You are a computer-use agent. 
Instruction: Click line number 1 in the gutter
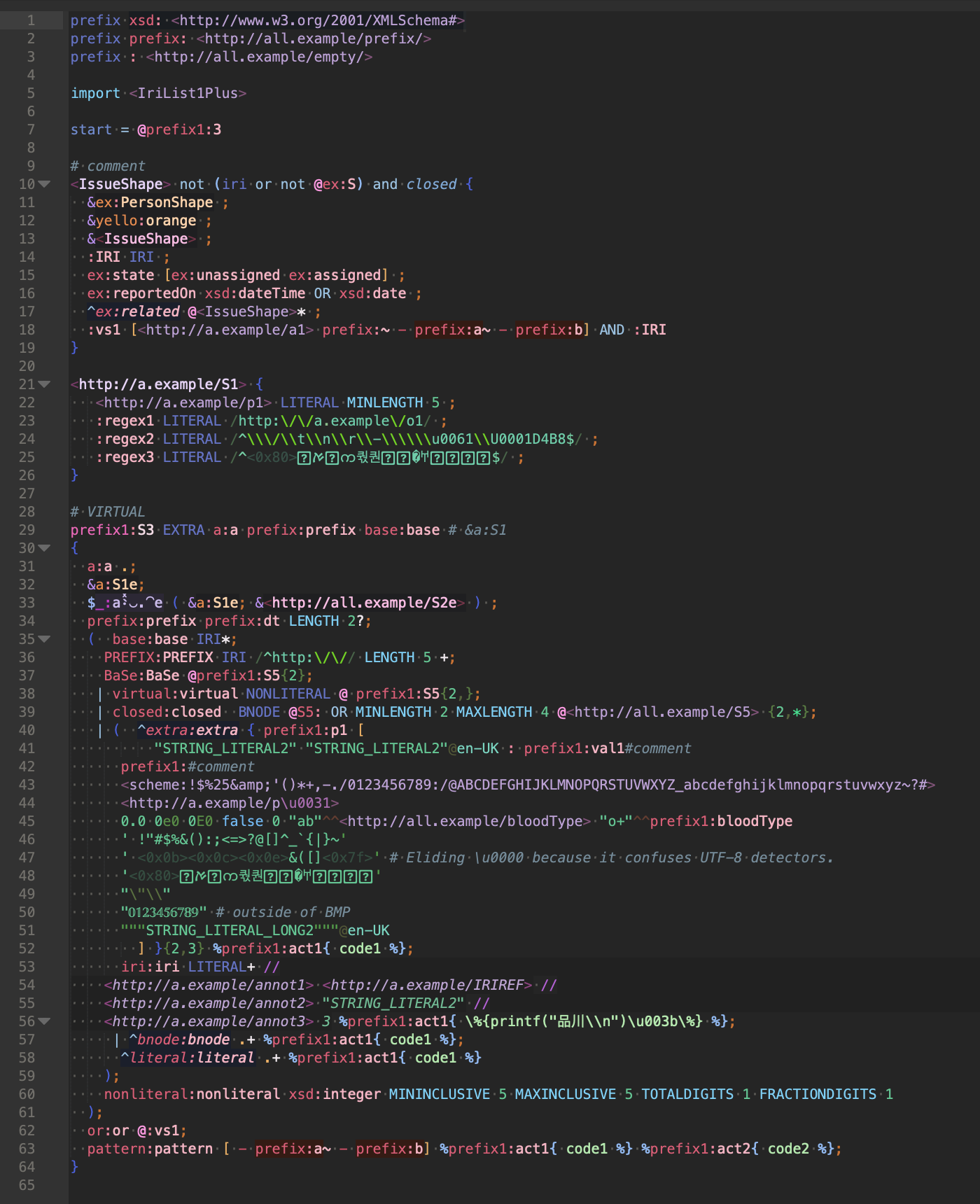coord(31,20)
